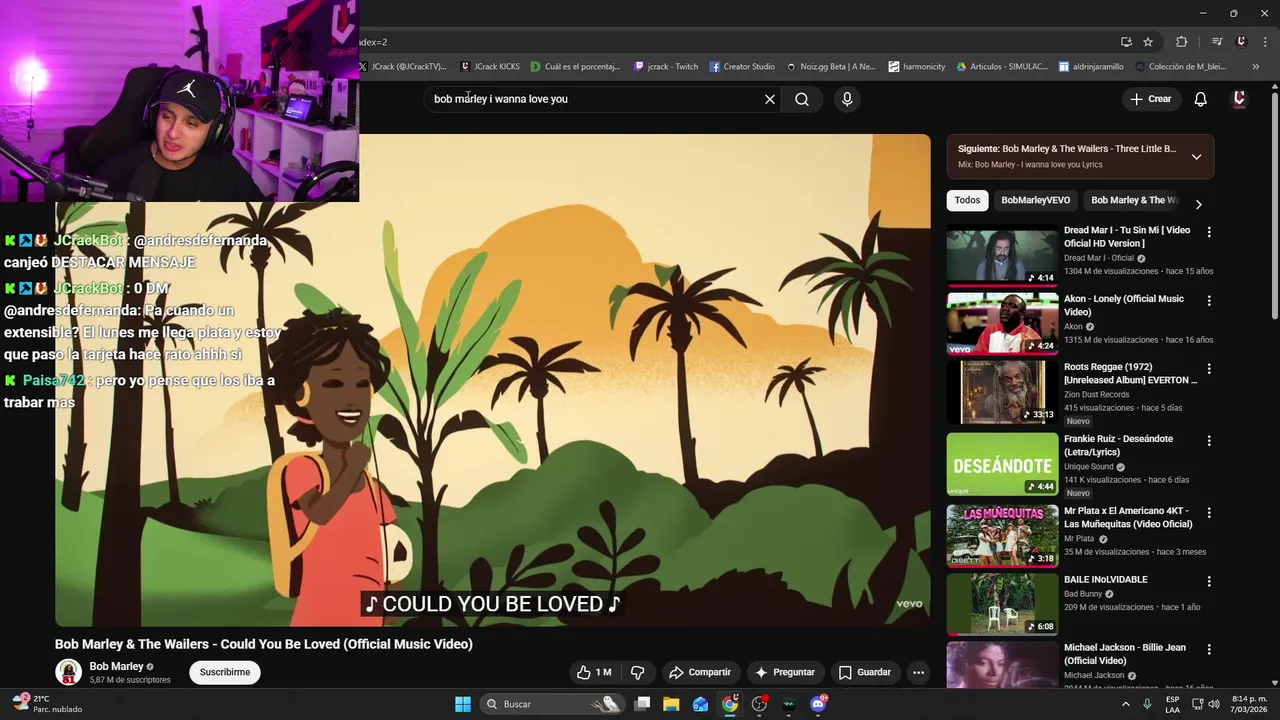
Task: Bookmark this page with star icon
Action: coord(1148,42)
